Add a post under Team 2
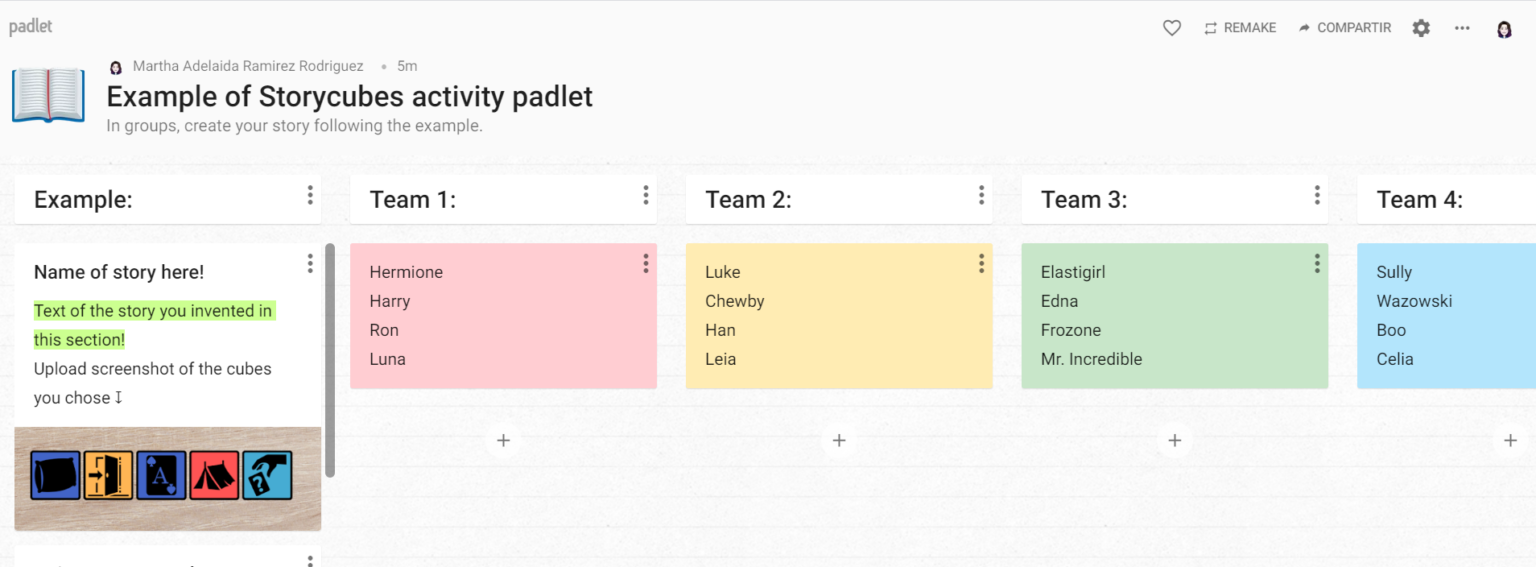 coord(839,440)
